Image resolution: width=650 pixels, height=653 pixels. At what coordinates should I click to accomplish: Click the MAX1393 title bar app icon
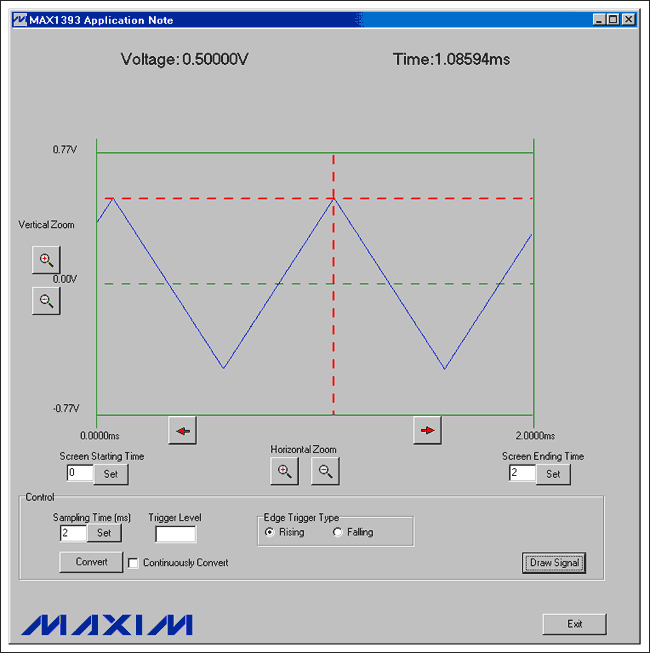[19, 20]
